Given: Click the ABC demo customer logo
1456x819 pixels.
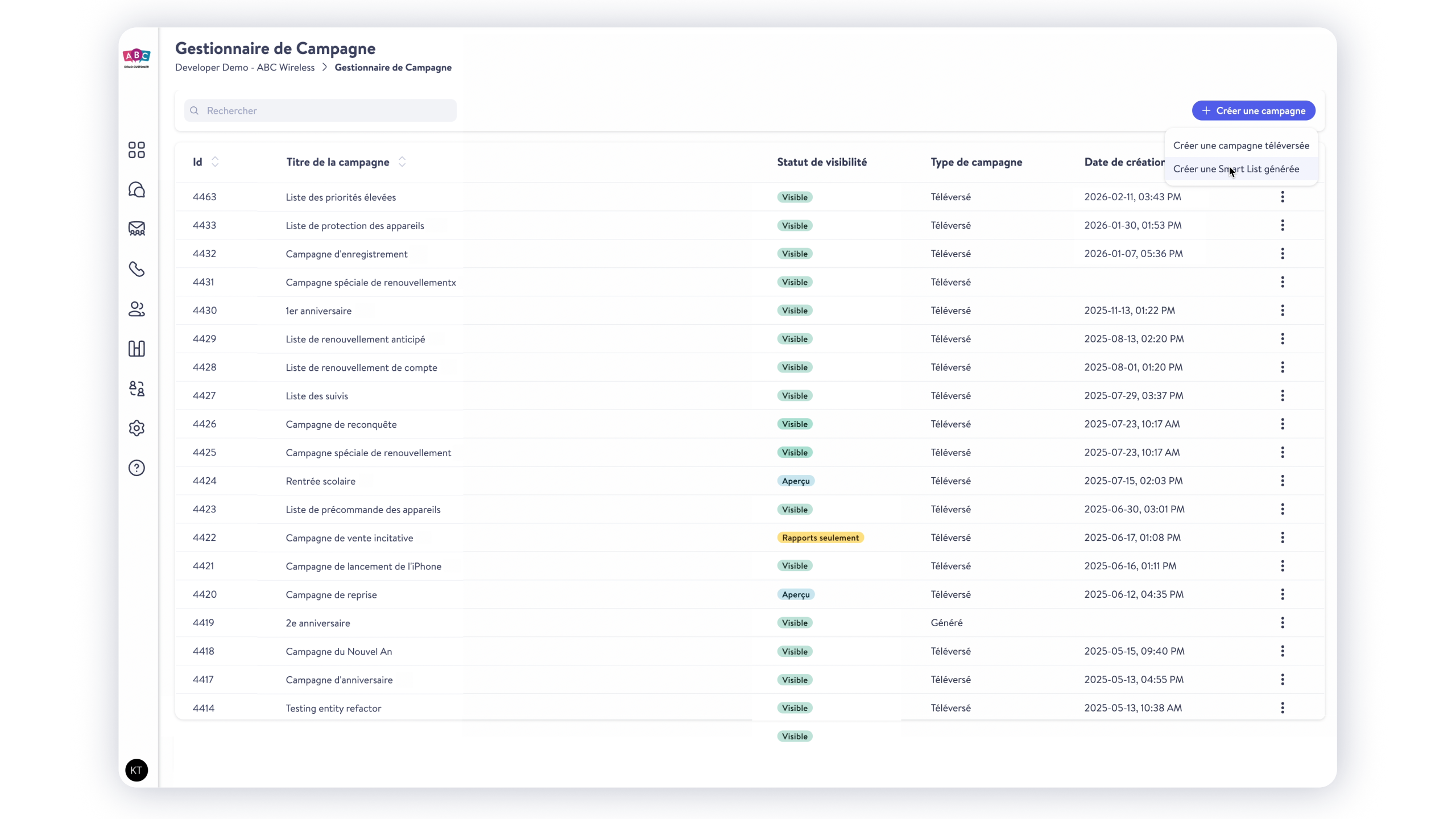Looking at the screenshot, I should point(136,58).
